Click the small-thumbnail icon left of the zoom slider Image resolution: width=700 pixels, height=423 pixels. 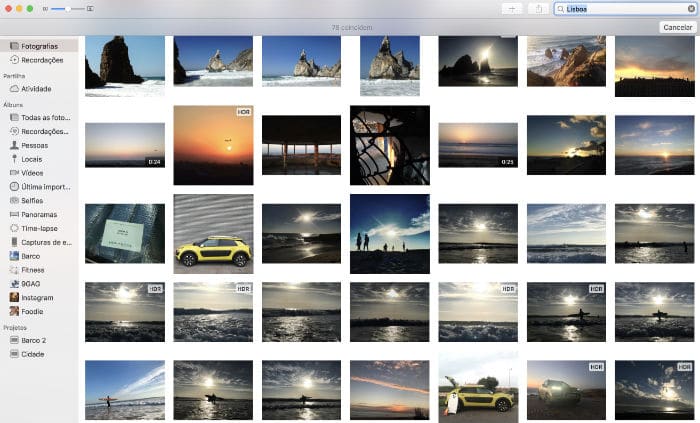click(45, 8)
